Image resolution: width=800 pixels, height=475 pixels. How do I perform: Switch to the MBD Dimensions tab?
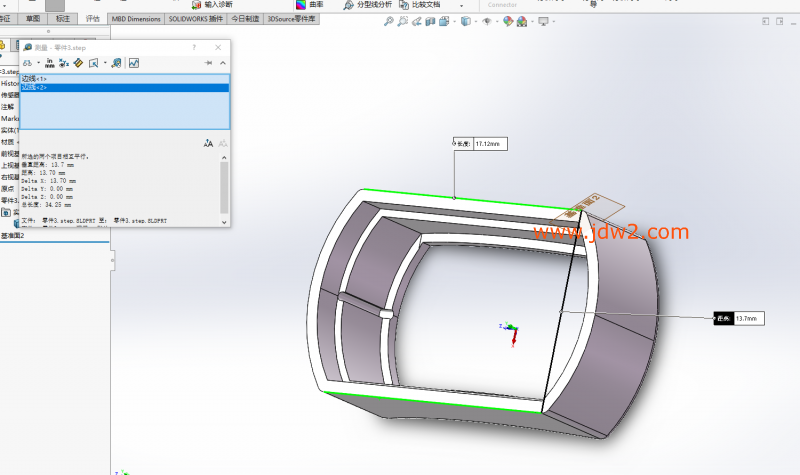(136, 19)
